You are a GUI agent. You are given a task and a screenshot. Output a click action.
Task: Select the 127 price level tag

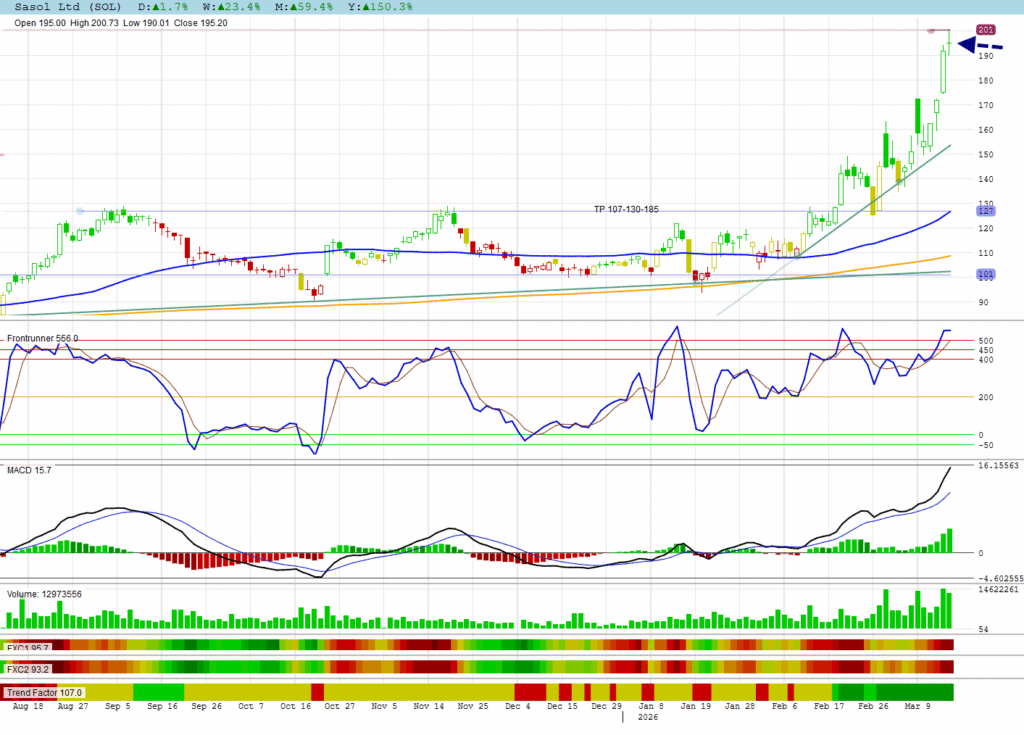click(x=984, y=211)
